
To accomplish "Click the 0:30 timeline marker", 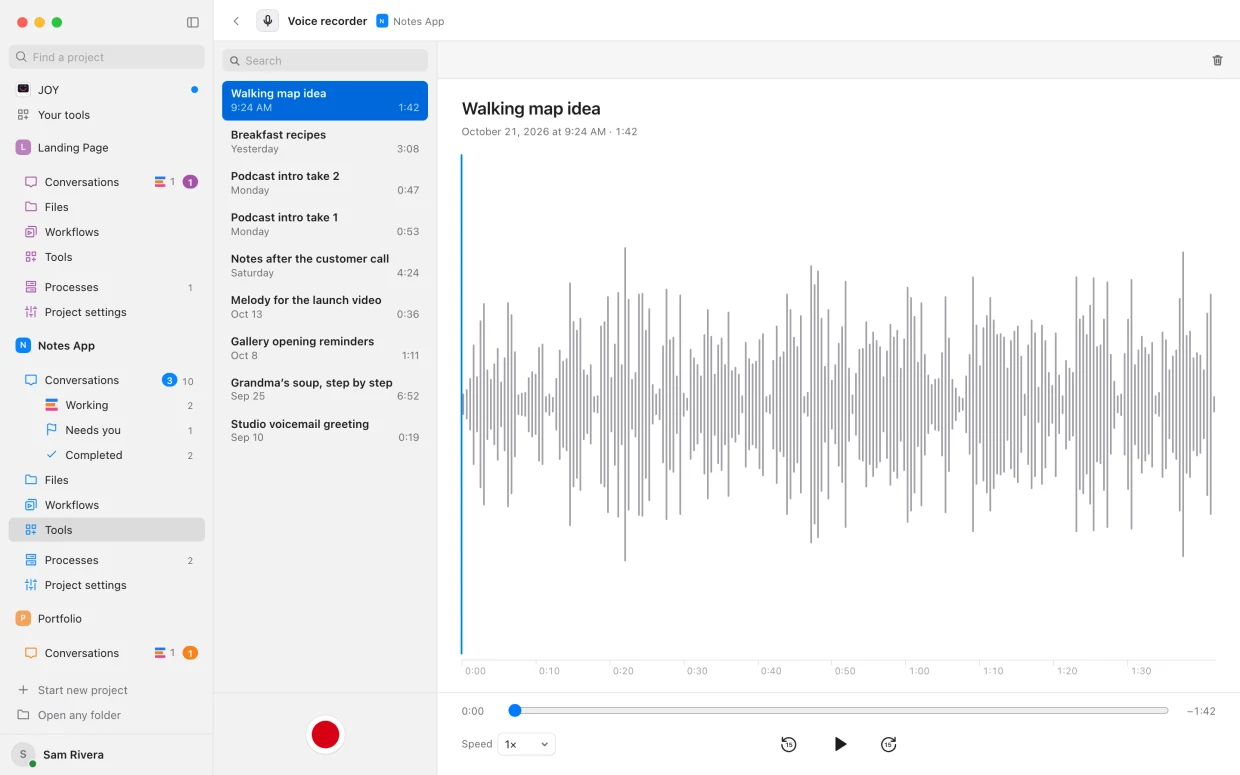I will [x=697, y=671].
